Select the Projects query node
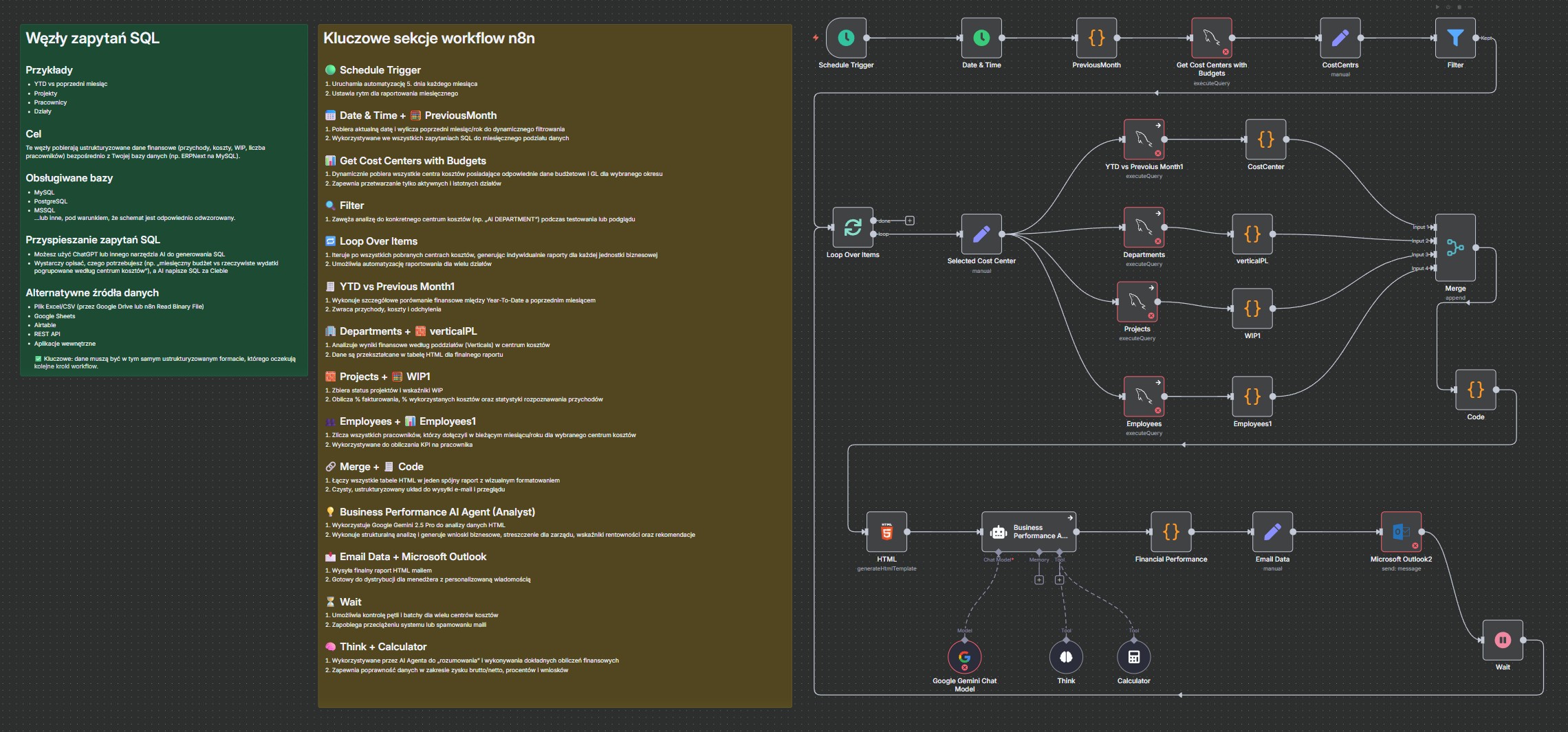 click(1137, 302)
